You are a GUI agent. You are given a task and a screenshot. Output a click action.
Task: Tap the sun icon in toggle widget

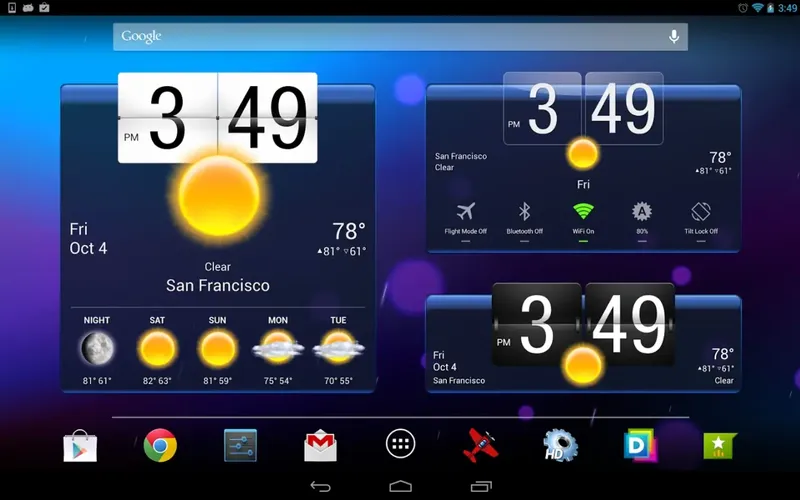(x=583, y=154)
